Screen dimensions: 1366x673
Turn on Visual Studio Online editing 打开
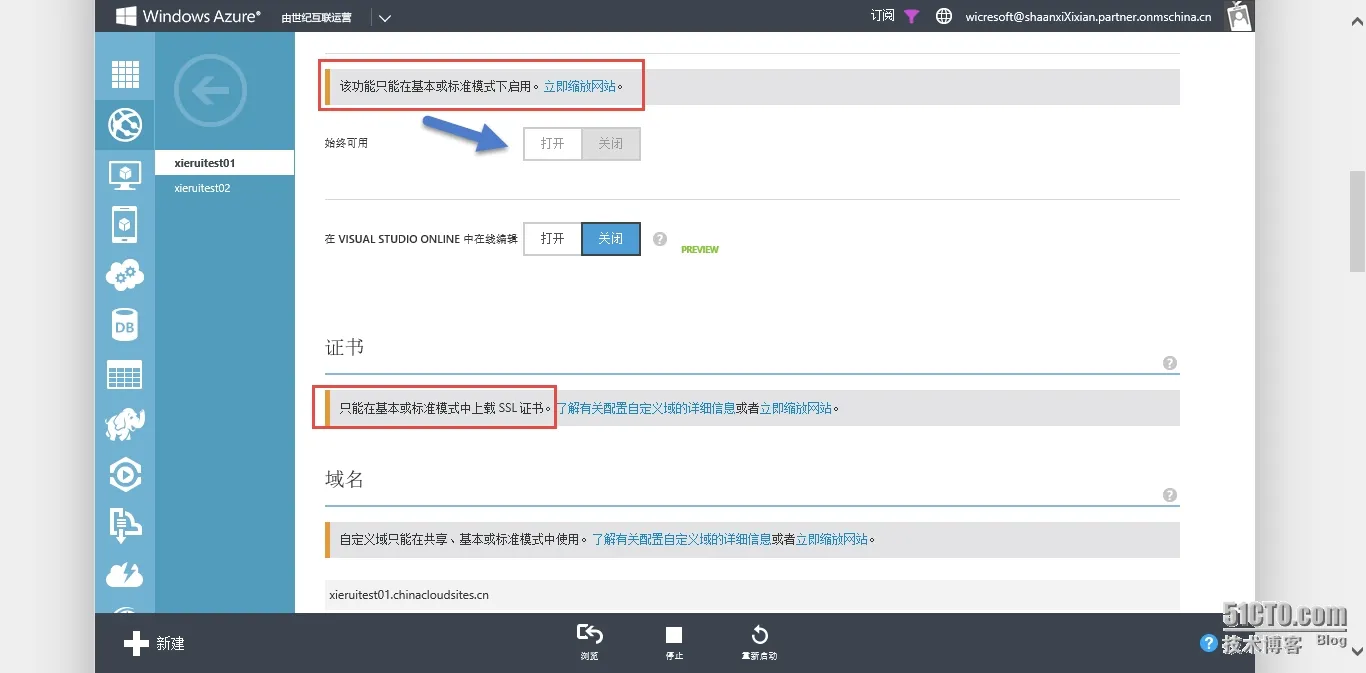(553, 239)
